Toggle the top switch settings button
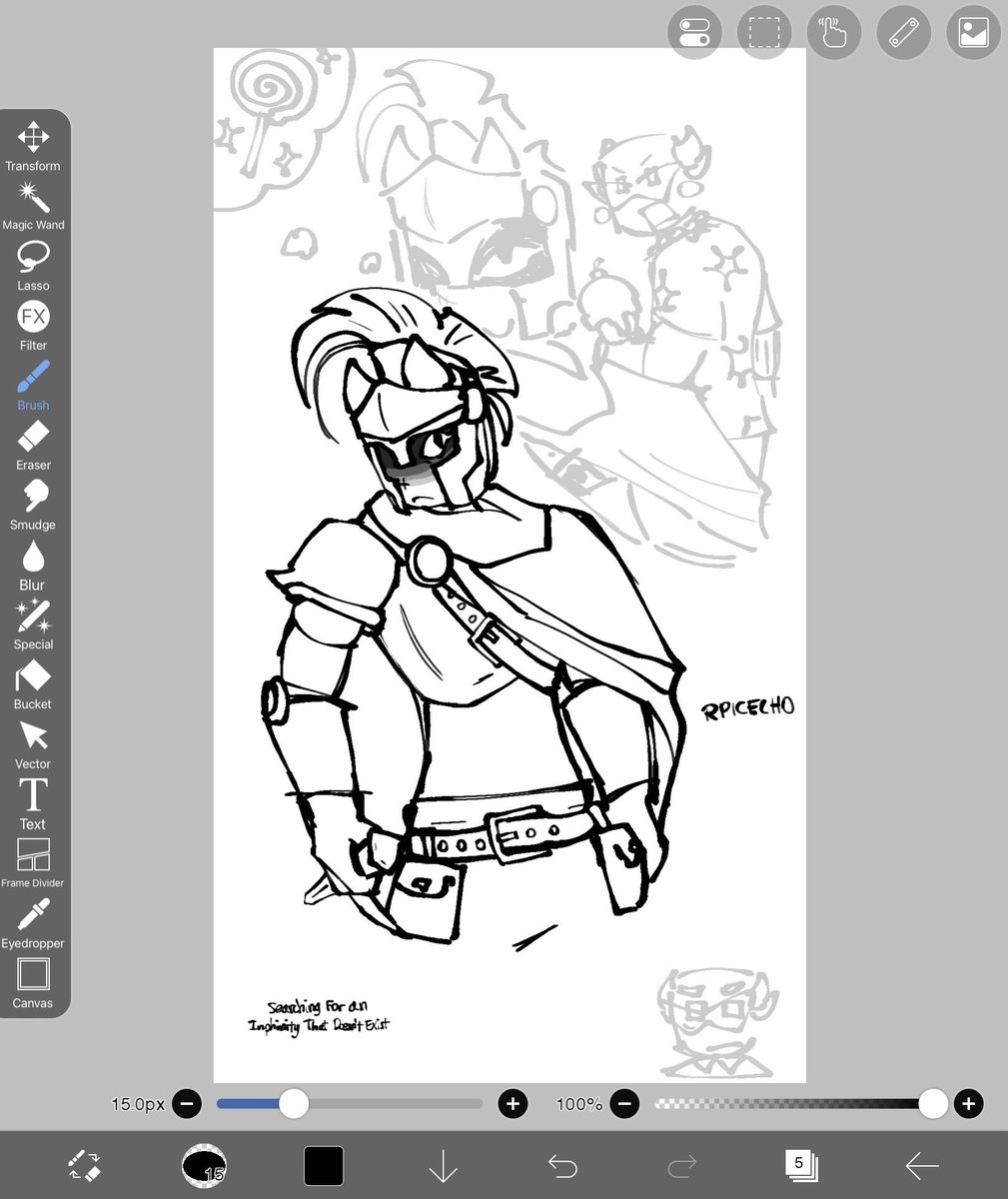 click(694, 33)
